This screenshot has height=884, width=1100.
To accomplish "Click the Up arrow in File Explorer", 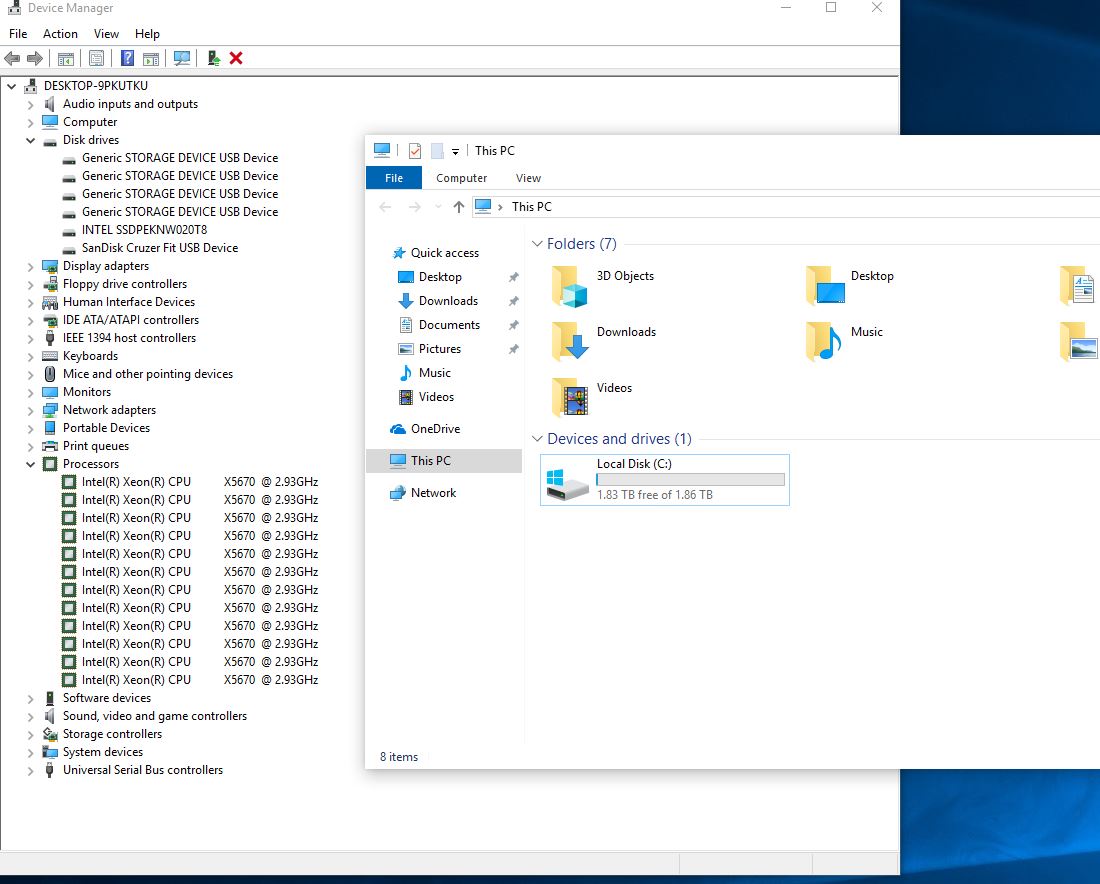I will click(458, 207).
